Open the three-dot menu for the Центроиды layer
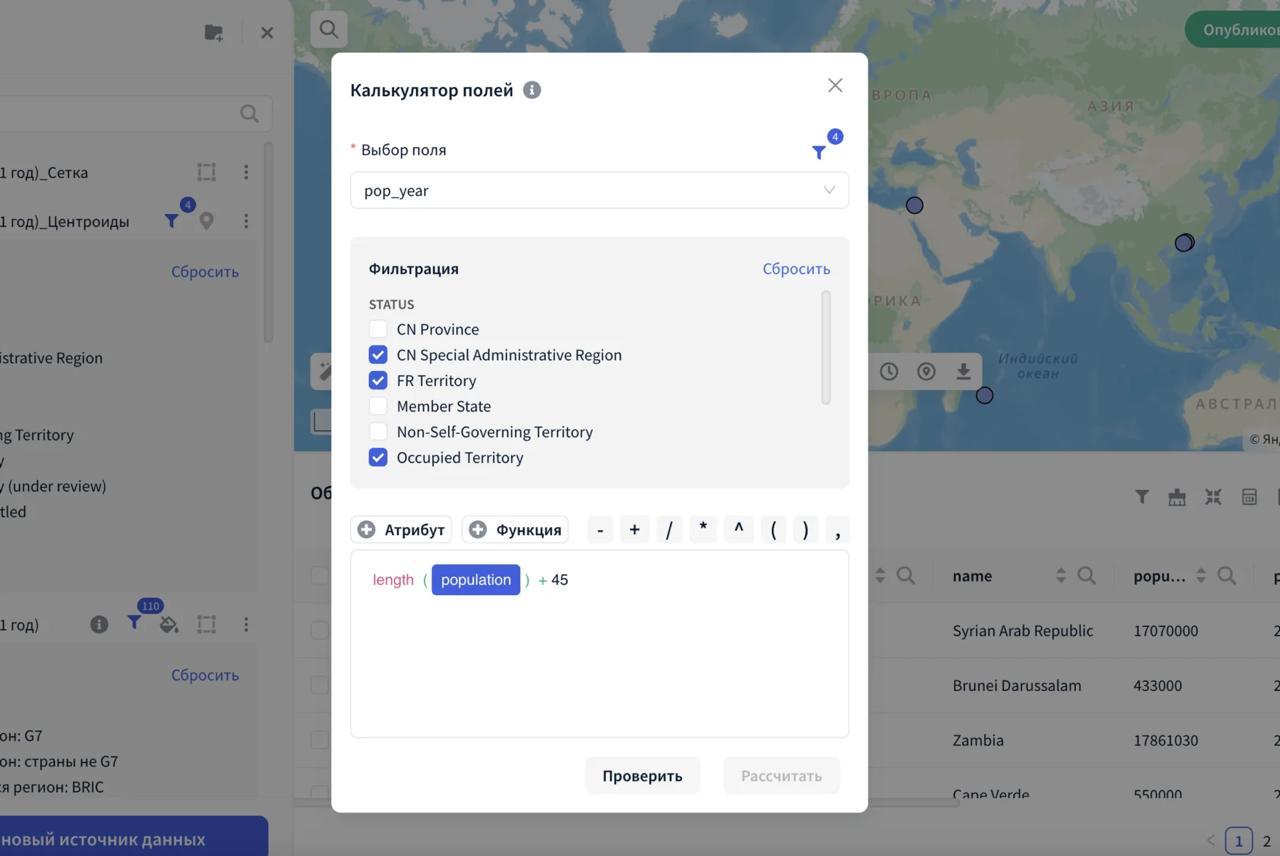 (x=246, y=221)
